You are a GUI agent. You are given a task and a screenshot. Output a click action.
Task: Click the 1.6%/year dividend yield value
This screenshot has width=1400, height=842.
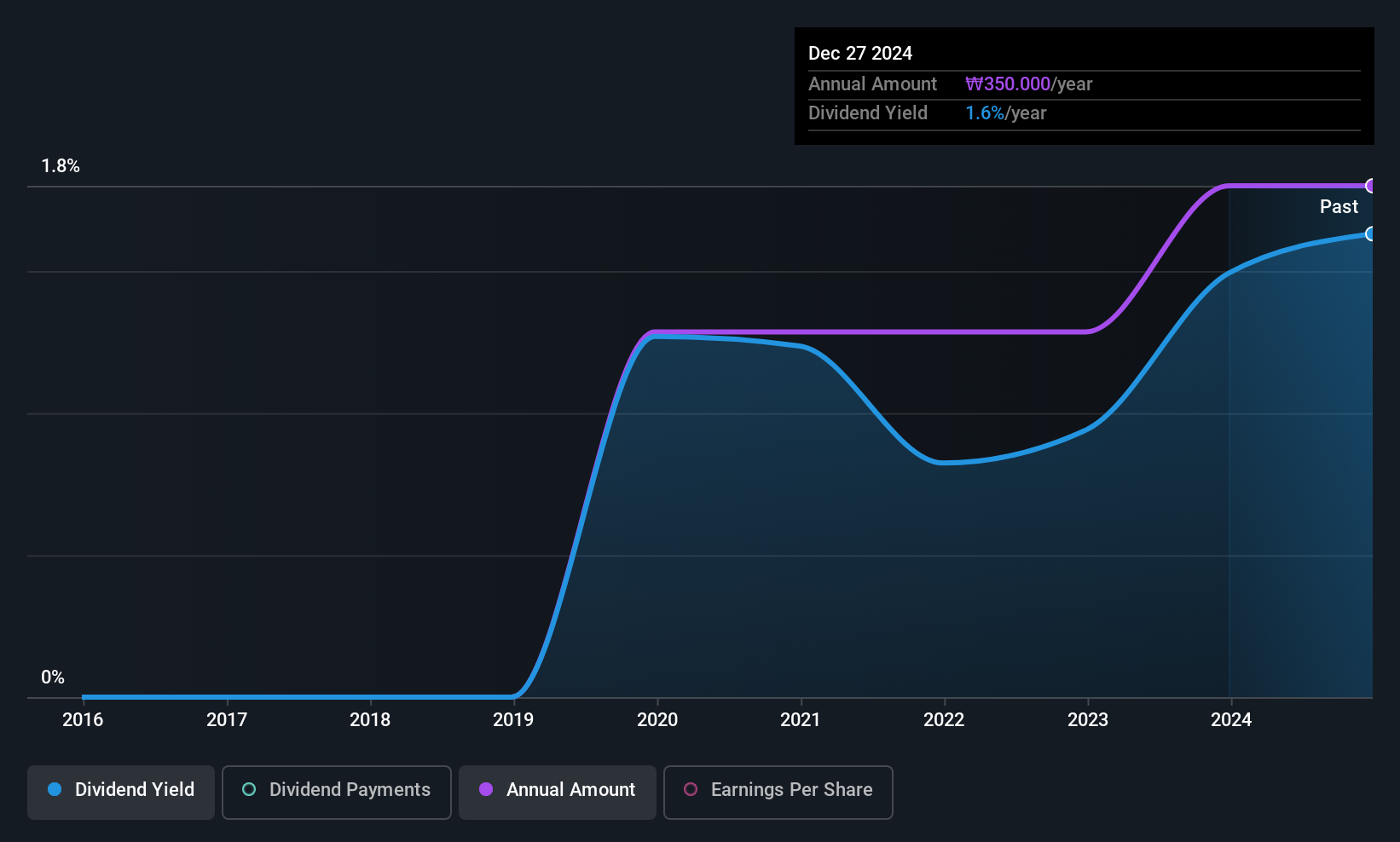(x=1005, y=113)
